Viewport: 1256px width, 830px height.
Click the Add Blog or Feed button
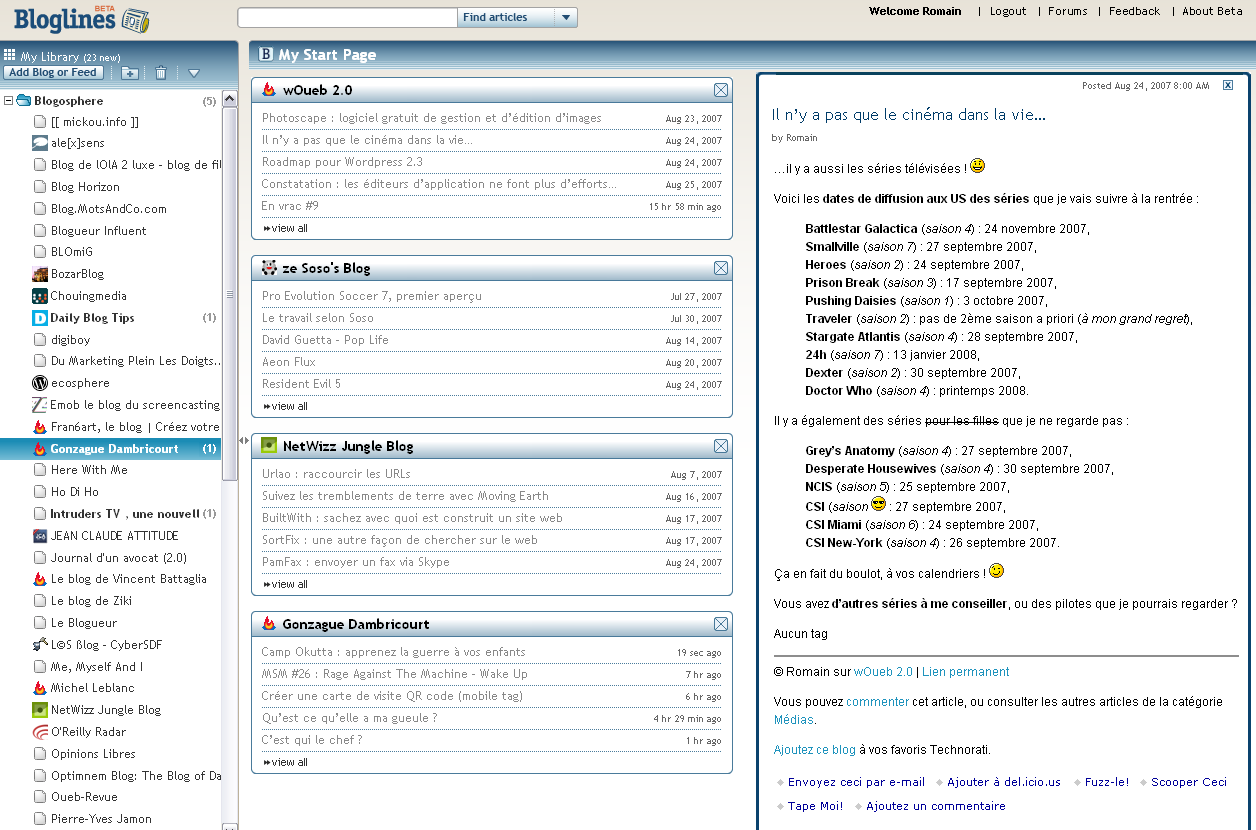(53, 73)
